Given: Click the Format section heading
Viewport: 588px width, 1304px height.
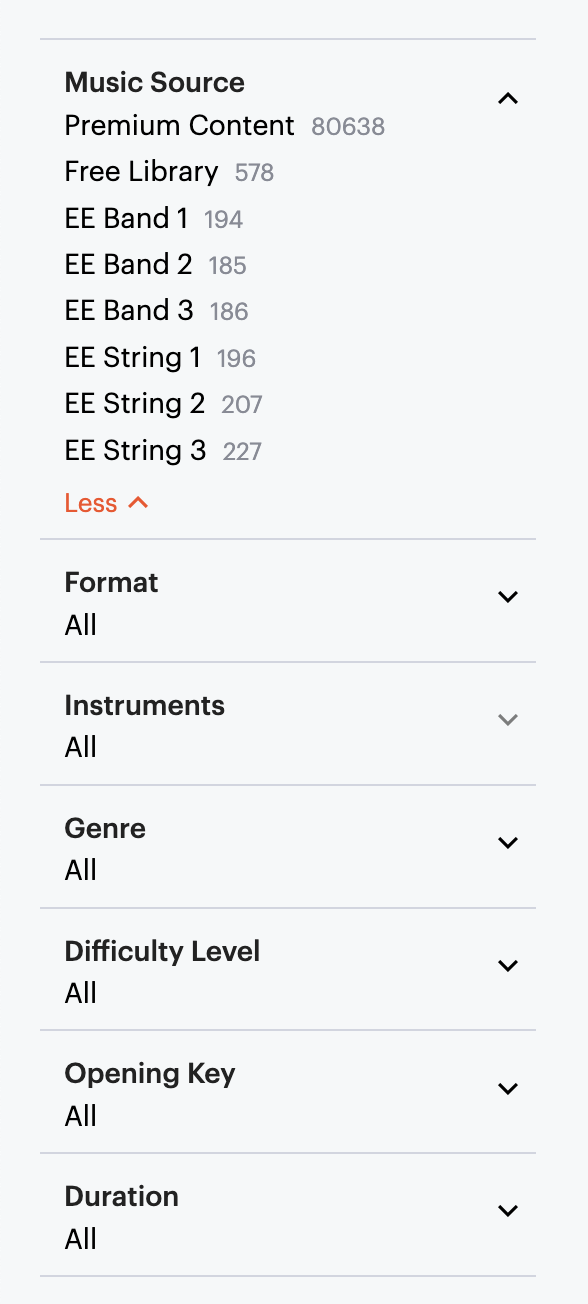Looking at the screenshot, I should coord(111,582).
